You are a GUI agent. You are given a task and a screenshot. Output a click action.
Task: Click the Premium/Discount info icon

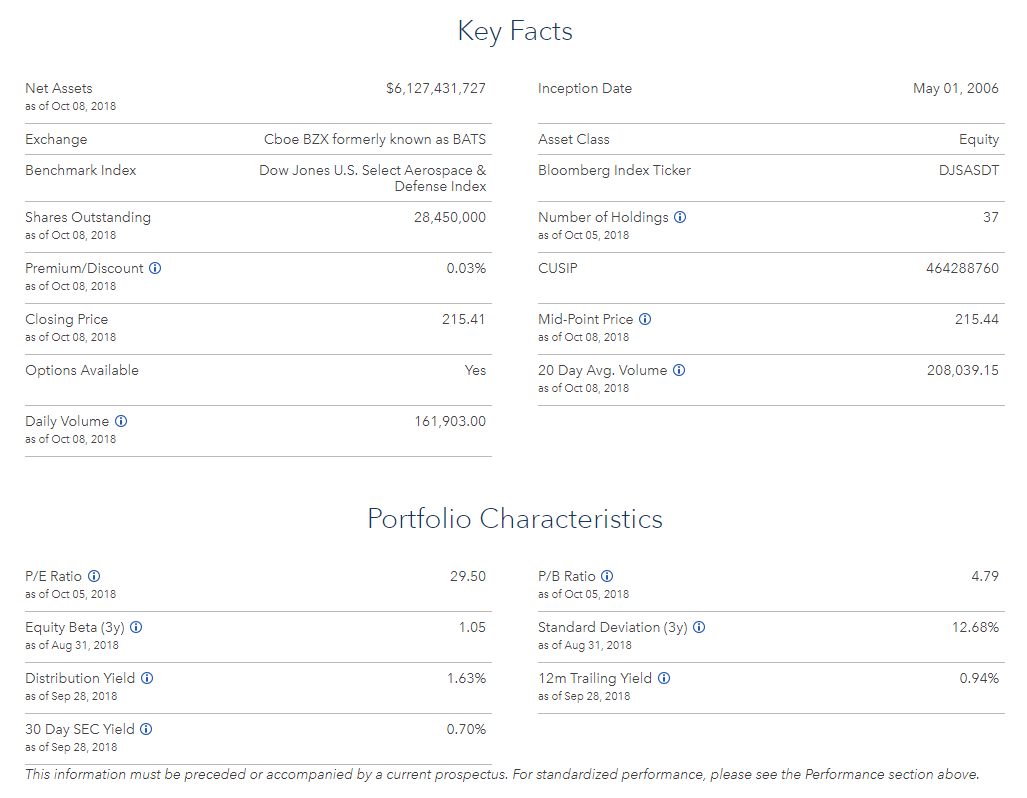click(155, 268)
